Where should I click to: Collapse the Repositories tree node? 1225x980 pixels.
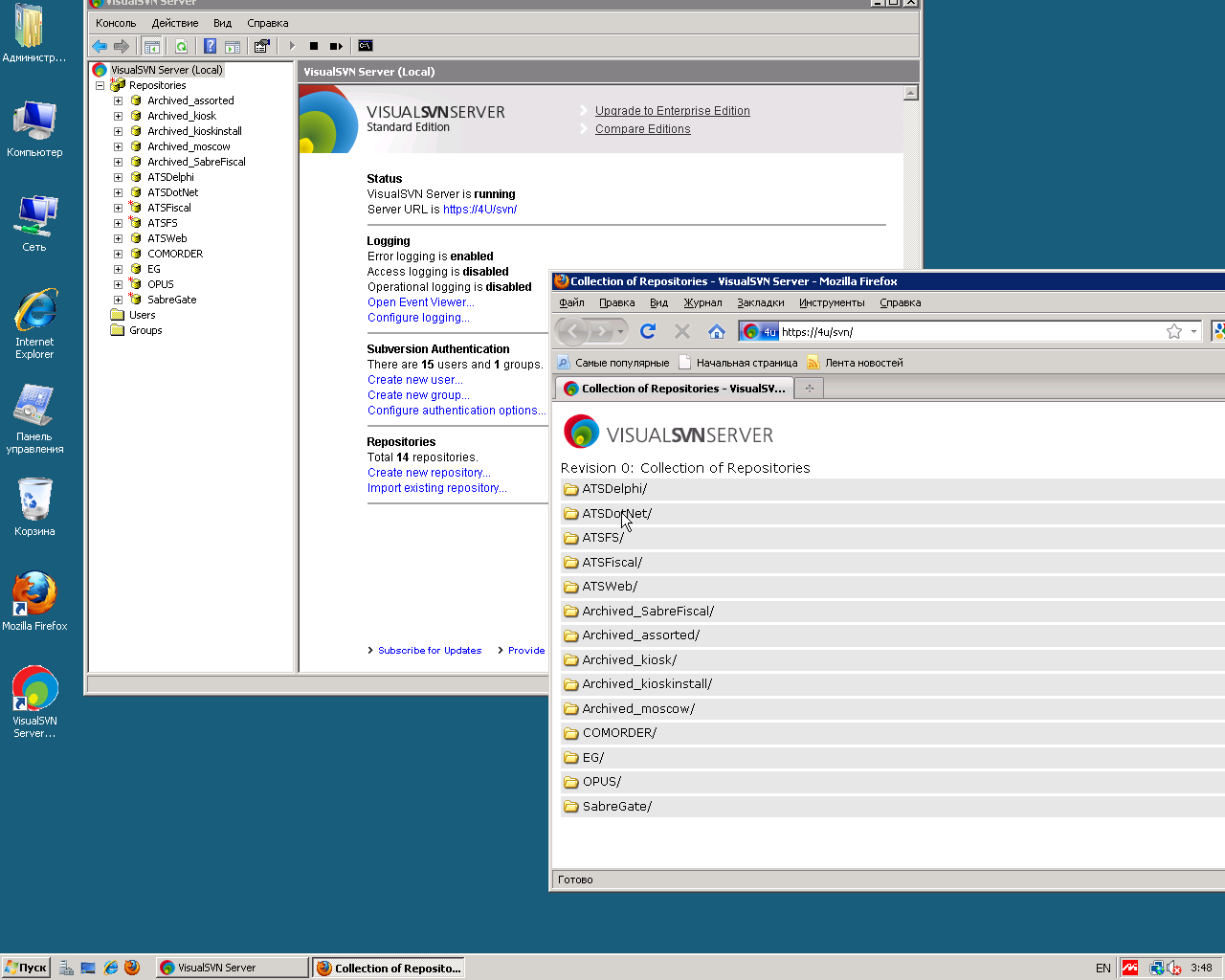100,85
